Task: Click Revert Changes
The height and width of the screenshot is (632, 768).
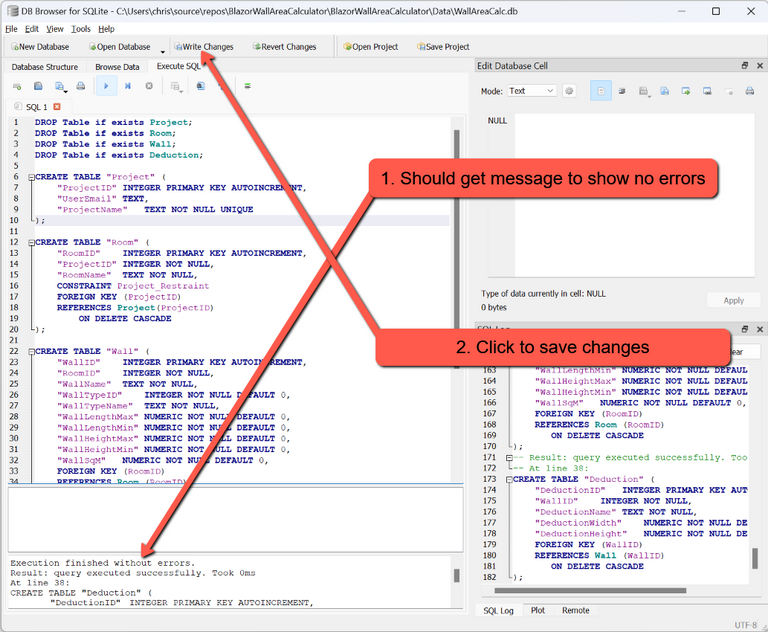Action: tap(285, 47)
